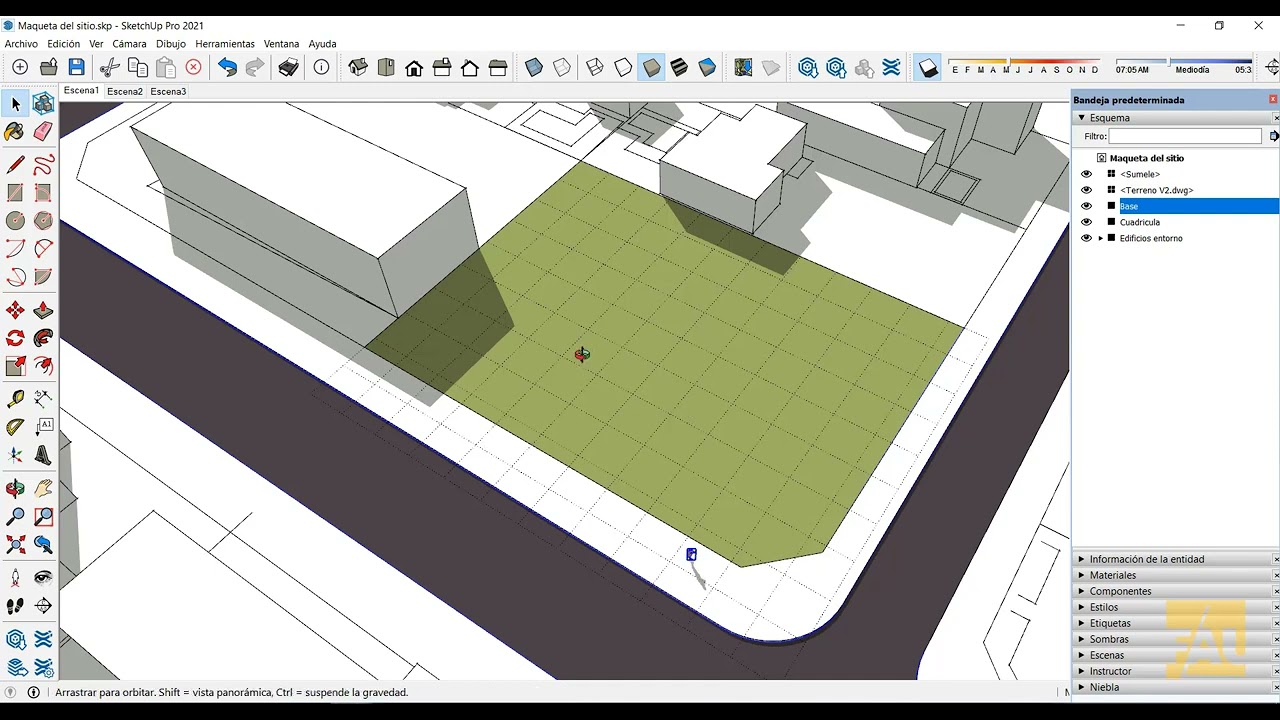The height and width of the screenshot is (720, 1280).
Task: Select the Protractor tool
Action: tap(15, 427)
